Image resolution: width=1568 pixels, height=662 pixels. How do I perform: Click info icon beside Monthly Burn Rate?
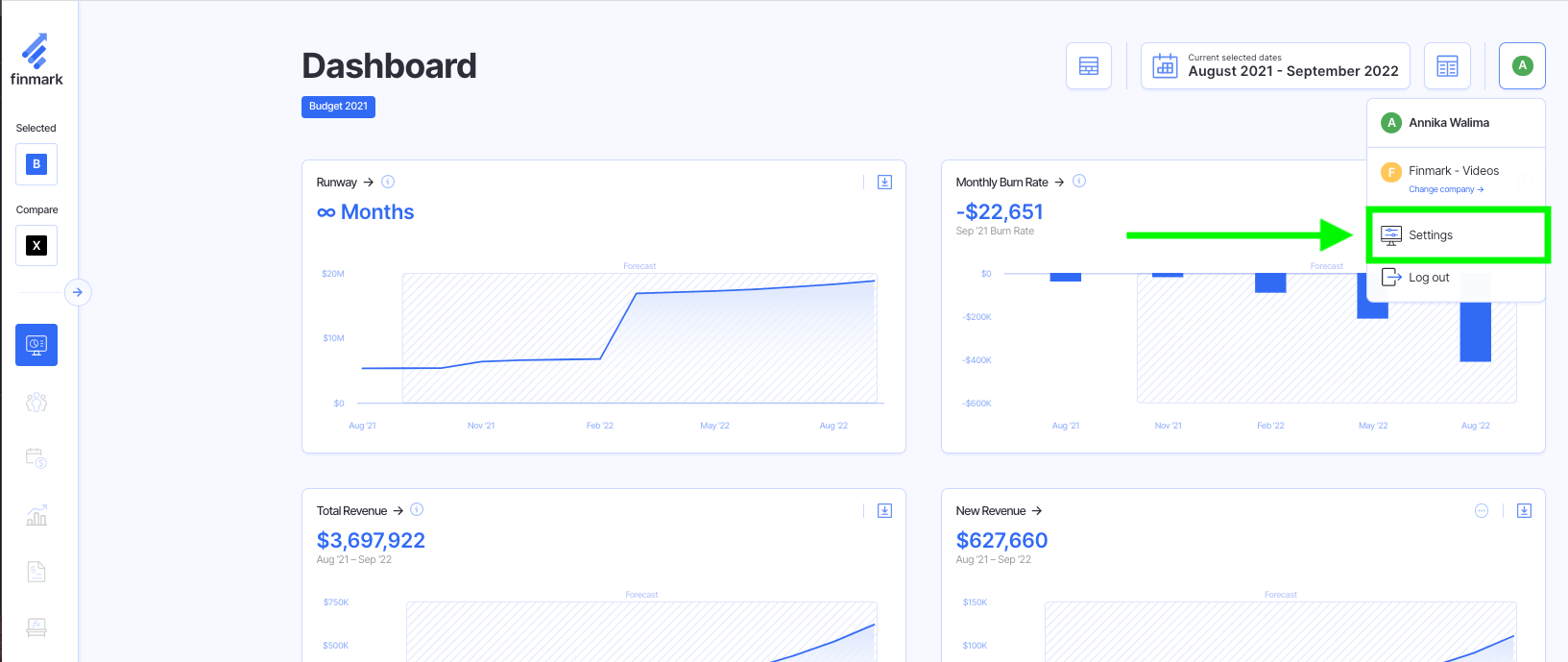click(x=1079, y=182)
